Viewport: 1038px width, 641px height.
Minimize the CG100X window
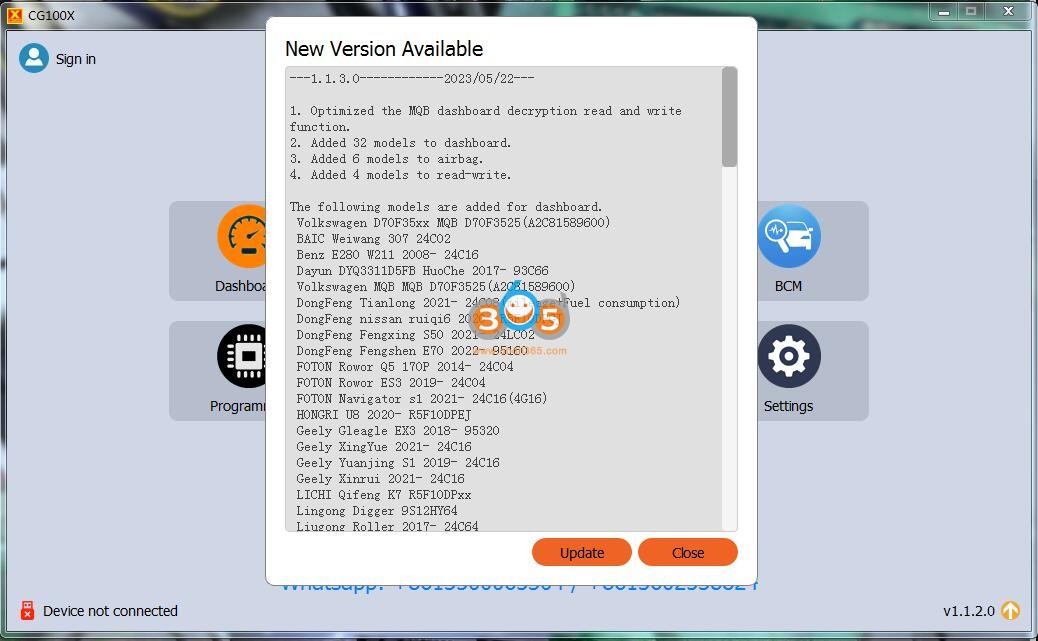943,11
